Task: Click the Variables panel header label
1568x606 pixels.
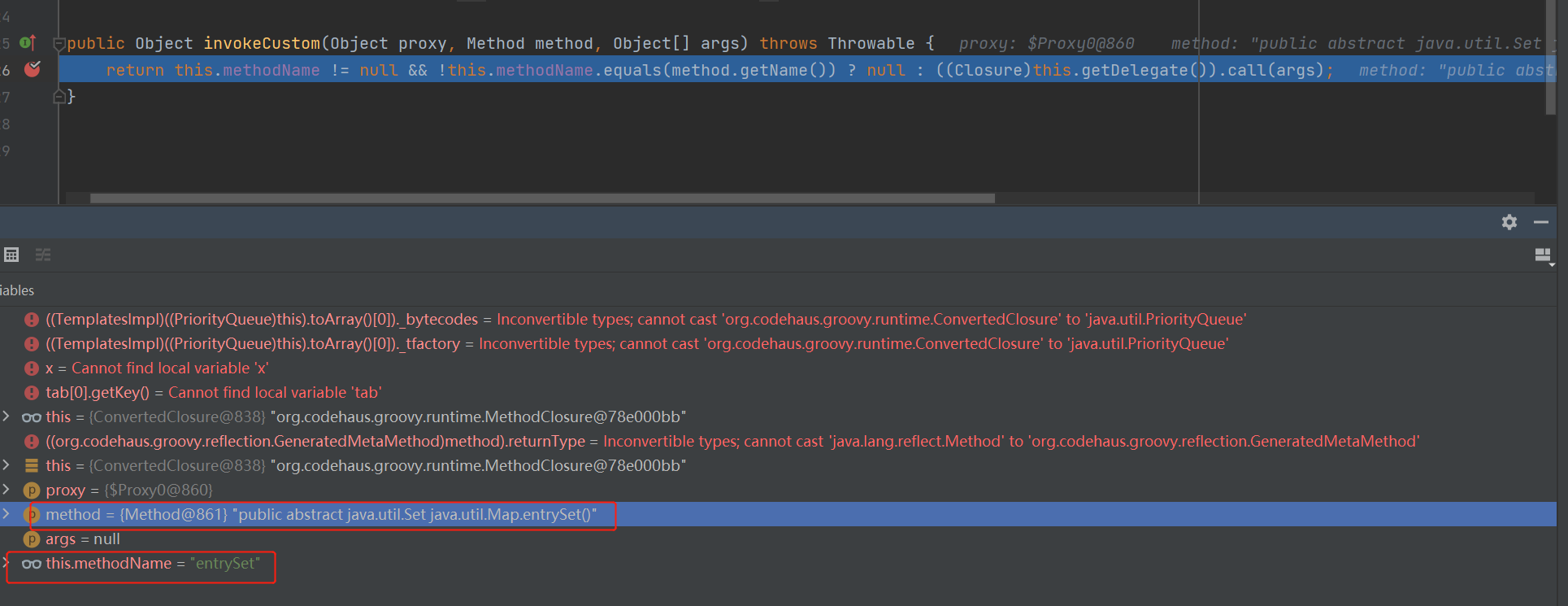Action: (x=17, y=290)
